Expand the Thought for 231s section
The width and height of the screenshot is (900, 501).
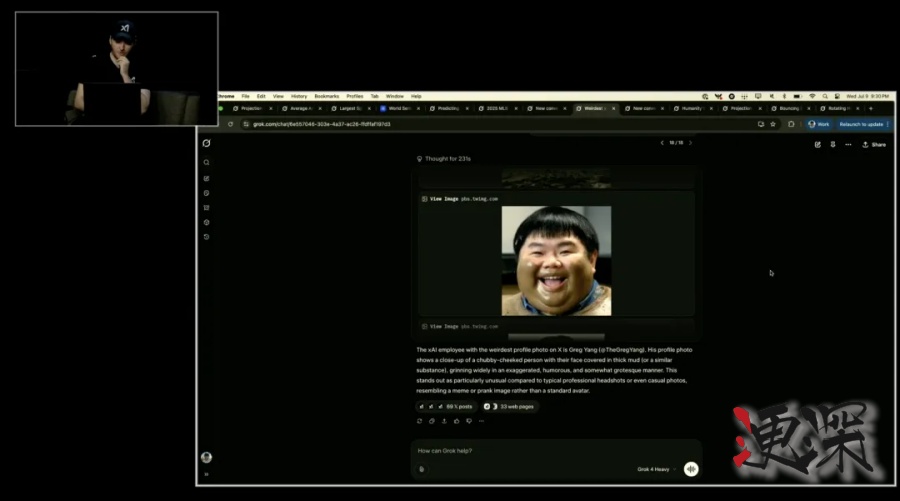pyautogui.click(x=444, y=159)
